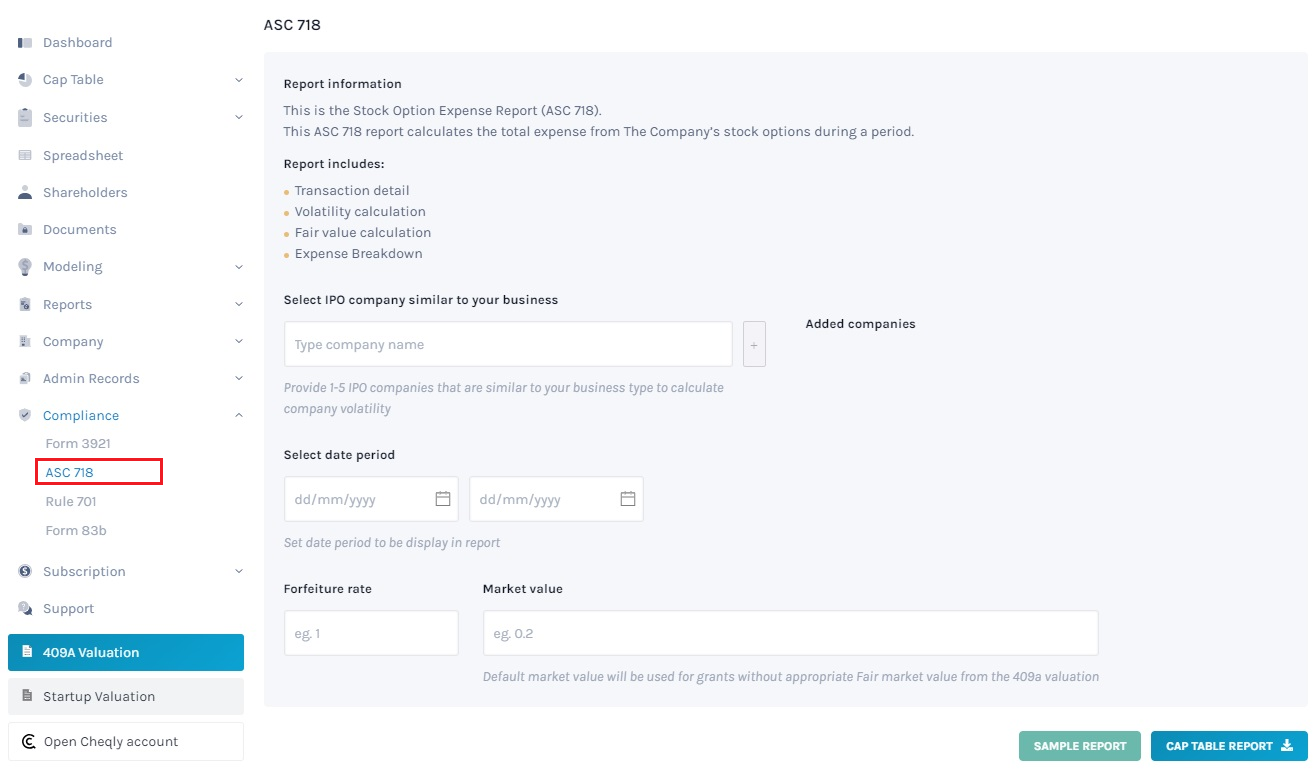Open the start date calendar icon
The height and width of the screenshot is (783, 1313).
coord(443,498)
